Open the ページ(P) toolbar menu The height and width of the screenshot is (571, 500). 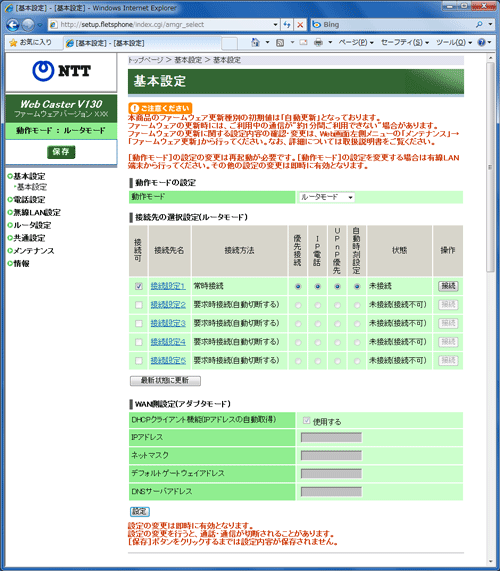356,43
